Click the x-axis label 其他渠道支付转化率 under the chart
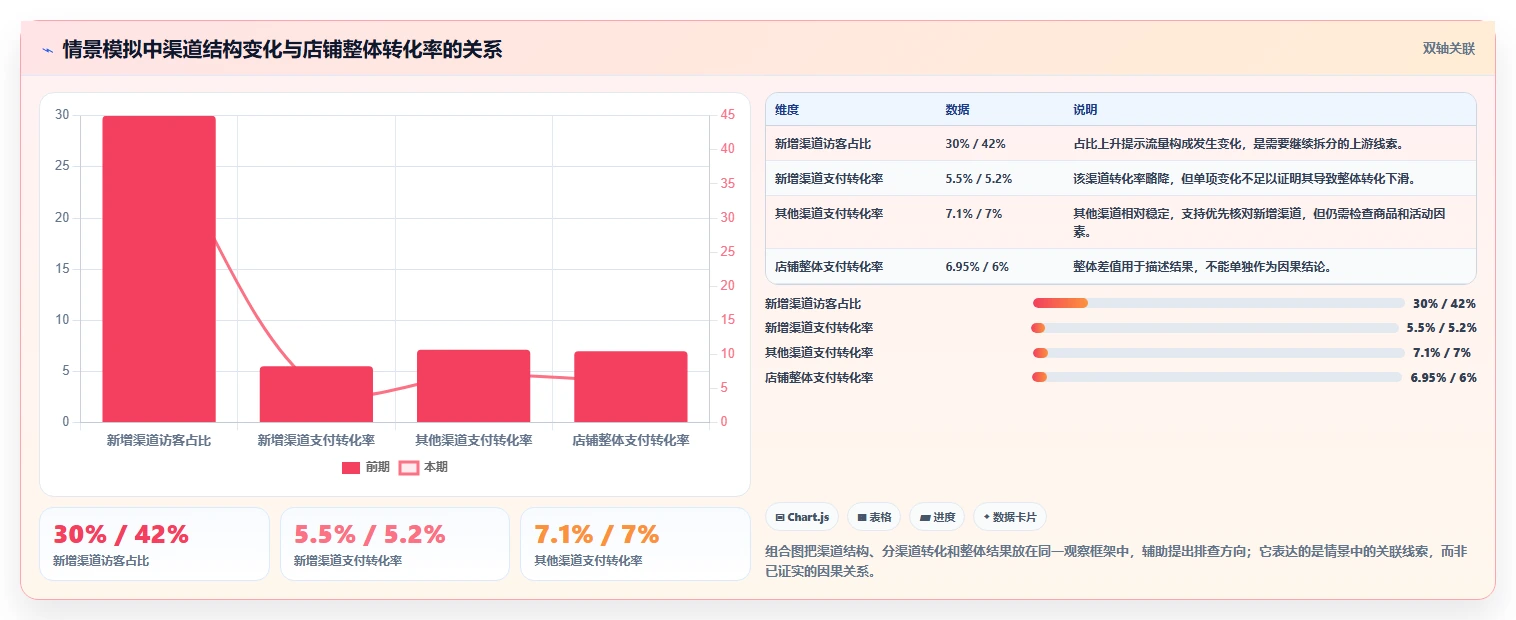Image resolution: width=1516 pixels, height=620 pixels. 473,440
